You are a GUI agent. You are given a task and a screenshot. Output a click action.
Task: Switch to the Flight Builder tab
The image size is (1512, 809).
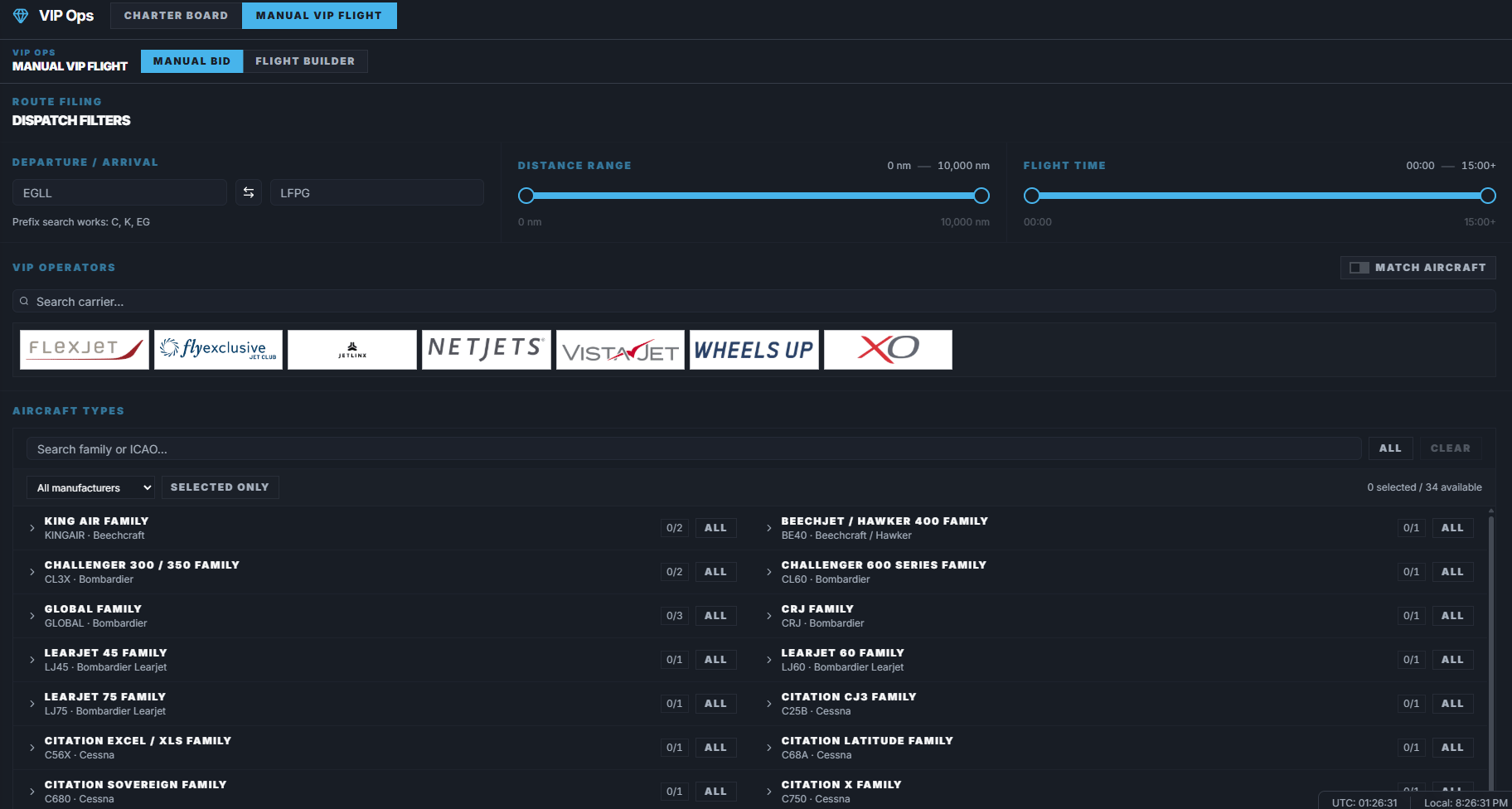tap(305, 61)
